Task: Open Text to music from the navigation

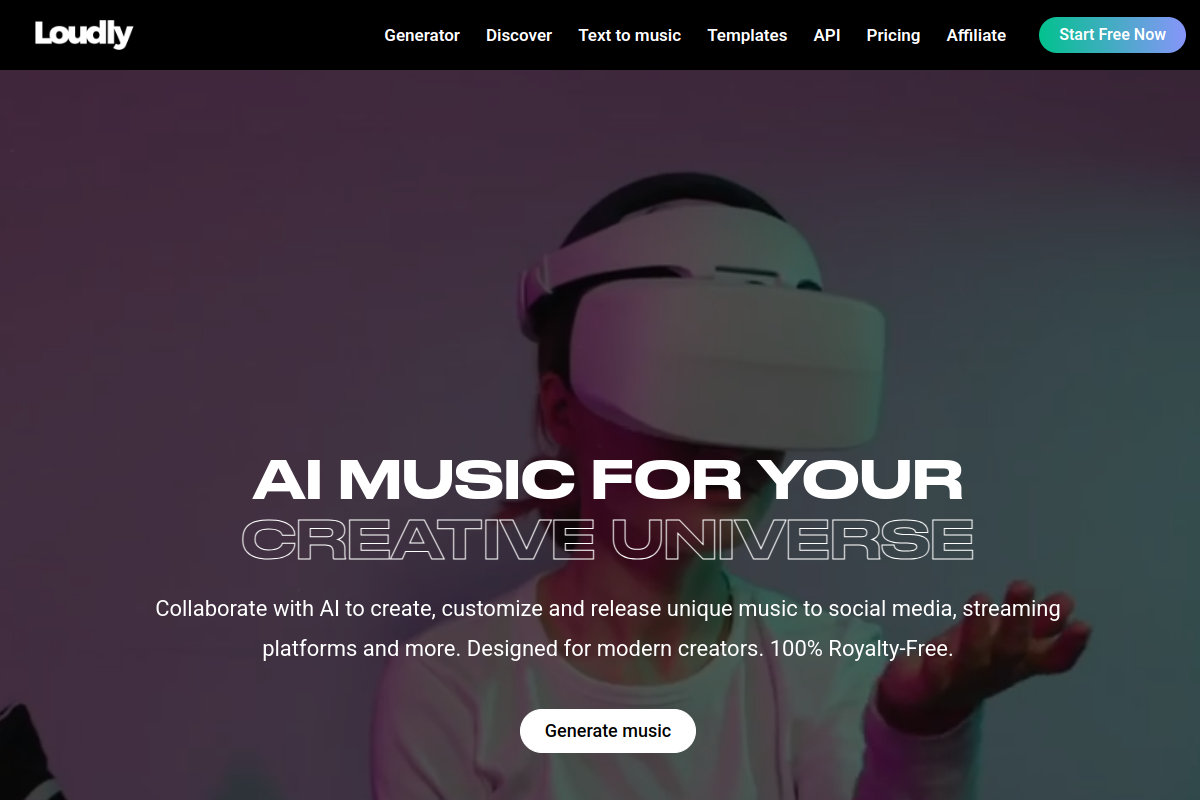Action: click(x=630, y=35)
